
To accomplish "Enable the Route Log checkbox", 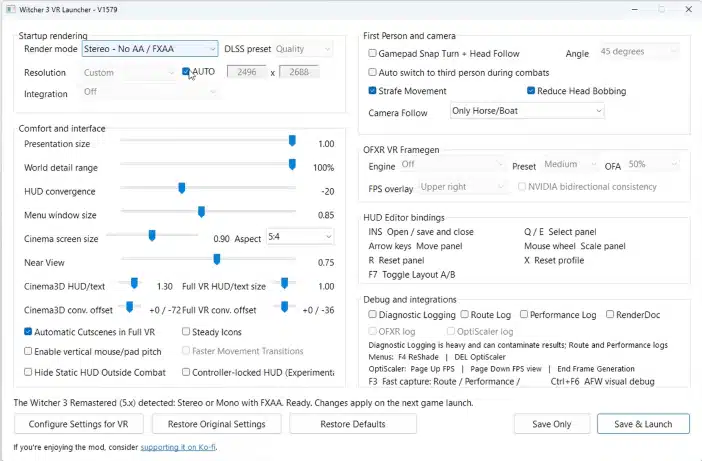I will (x=465, y=314).
